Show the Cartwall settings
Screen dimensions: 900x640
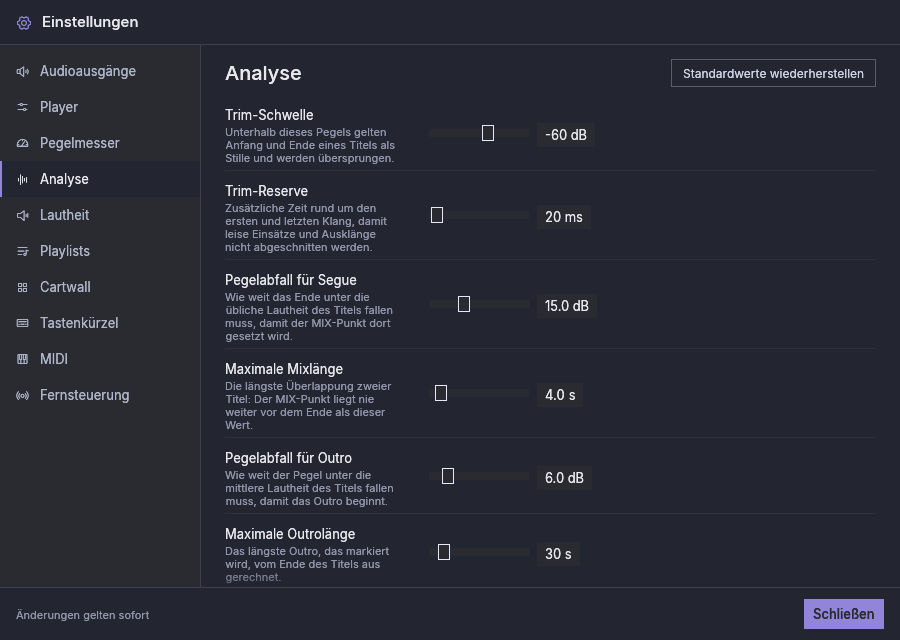100,288
